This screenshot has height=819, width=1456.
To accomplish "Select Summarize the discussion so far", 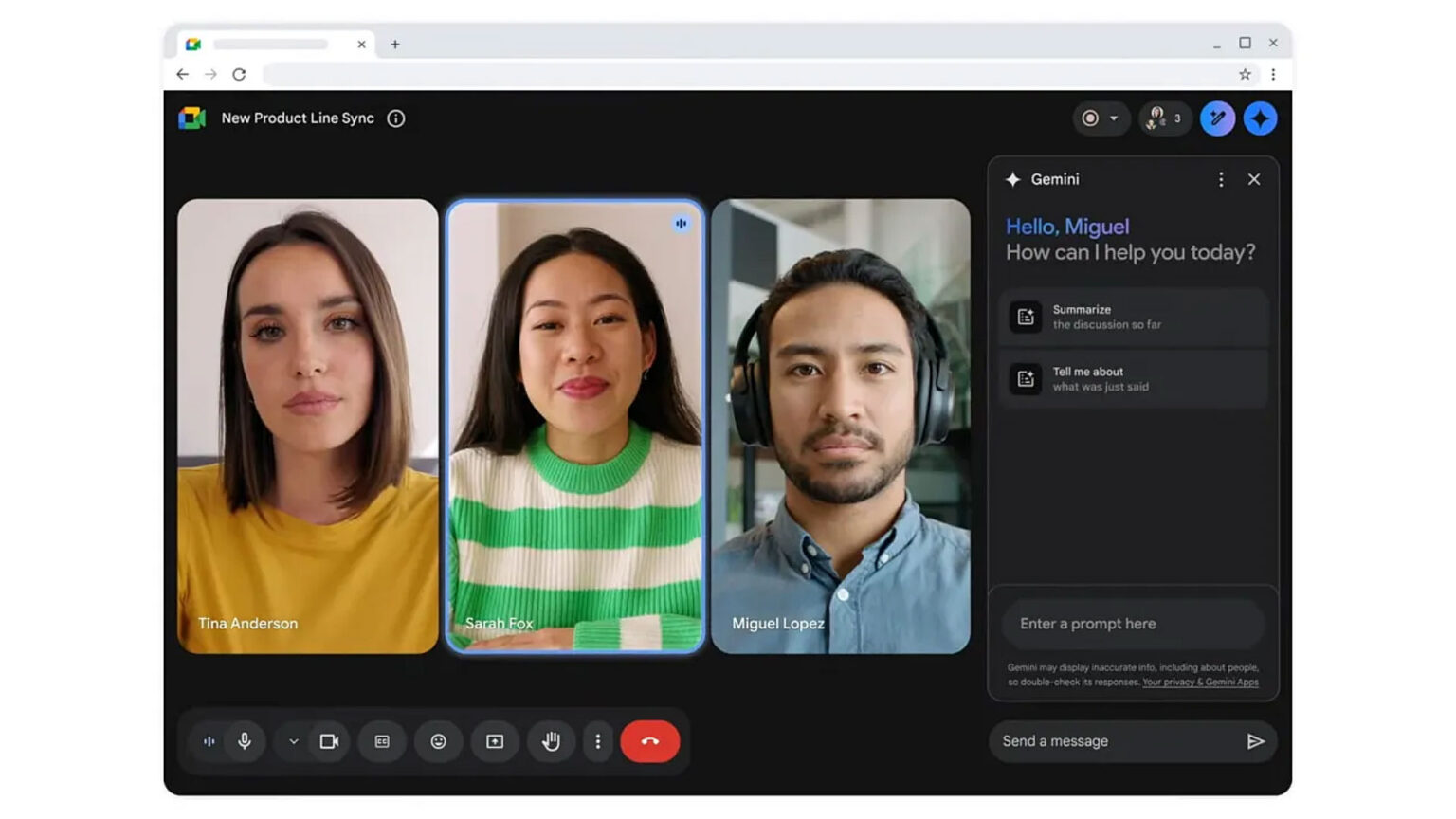I will [1133, 317].
